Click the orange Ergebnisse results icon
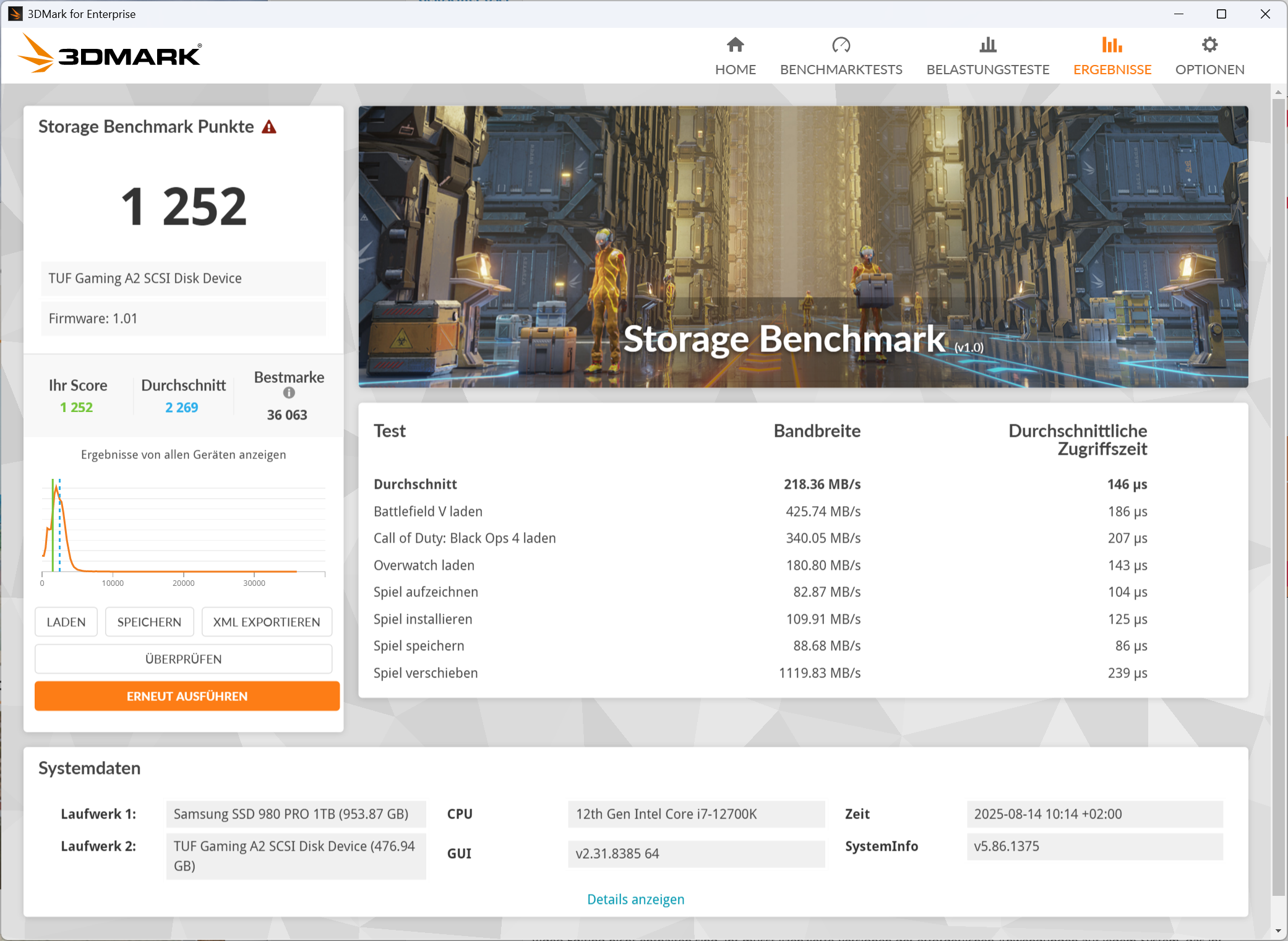 click(1112, 45)
